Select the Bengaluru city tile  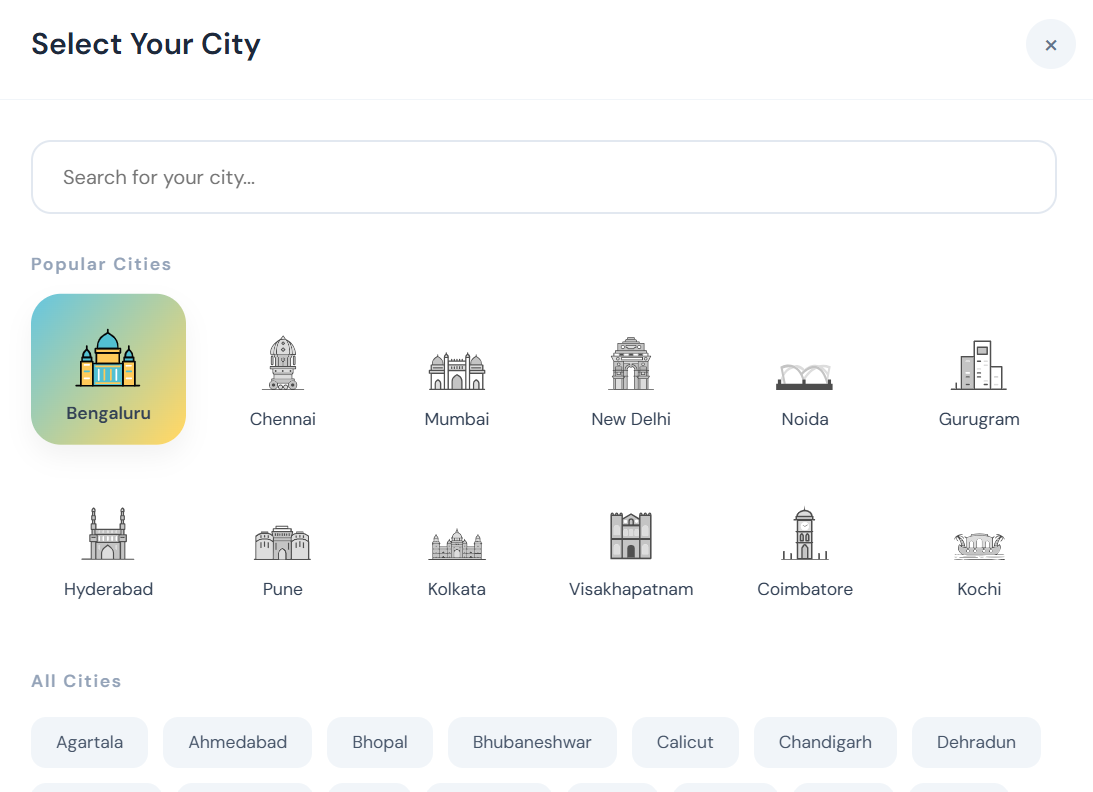[x=108, y=369]
